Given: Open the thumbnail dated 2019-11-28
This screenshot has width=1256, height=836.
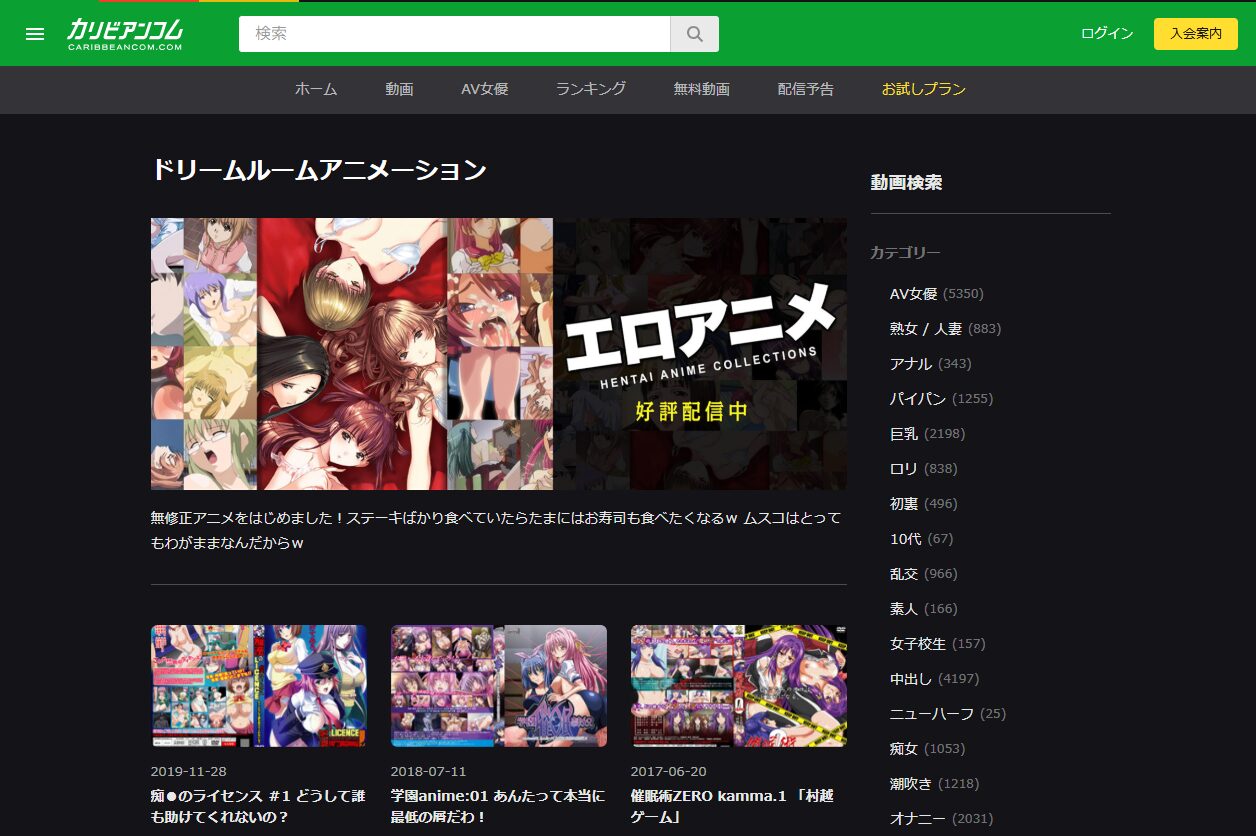Looking at the screenshot, I should [259, 686].
